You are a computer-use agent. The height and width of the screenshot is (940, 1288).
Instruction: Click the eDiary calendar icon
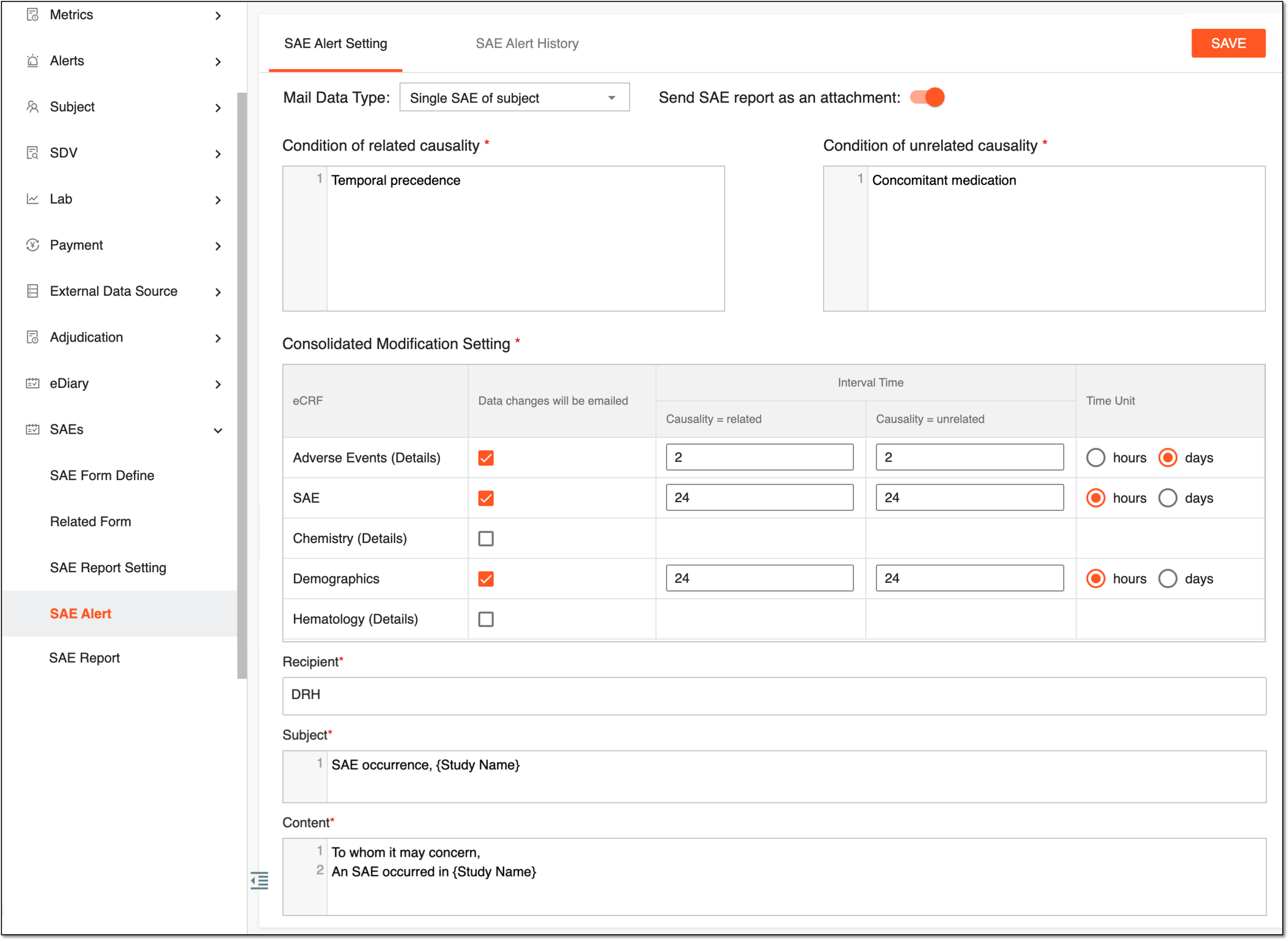point(32,384)
